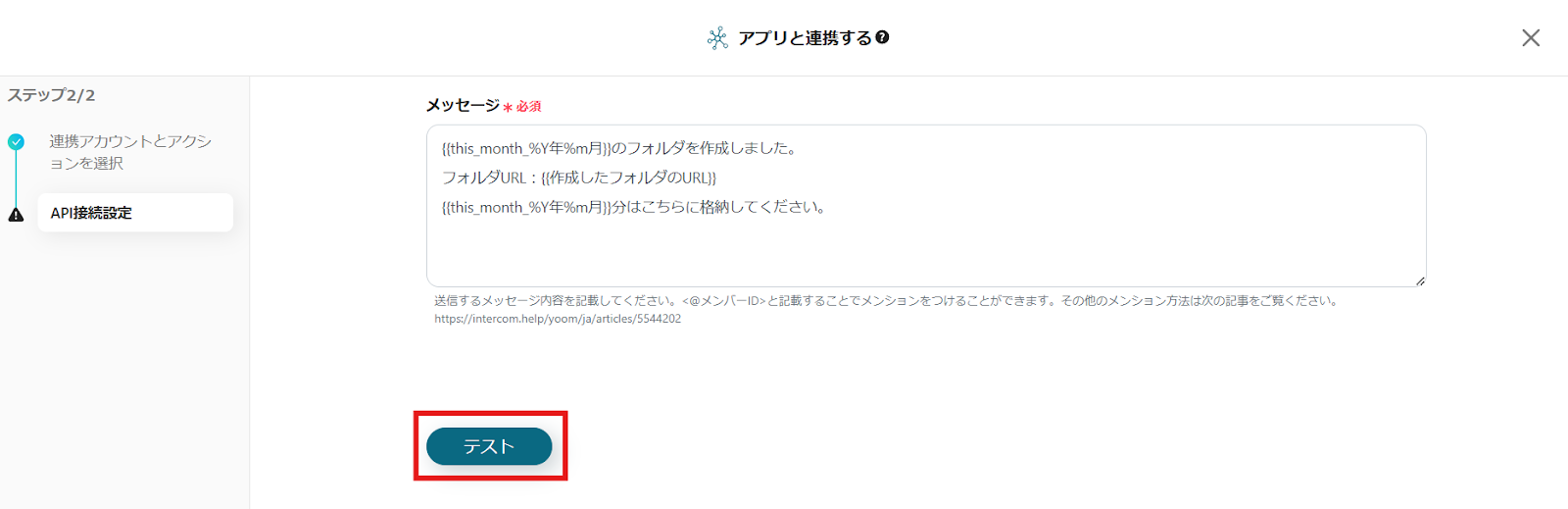Go to 連携アカウントとアクションを選択 step
Screen dimensions: 1568x509
(130, 152)
